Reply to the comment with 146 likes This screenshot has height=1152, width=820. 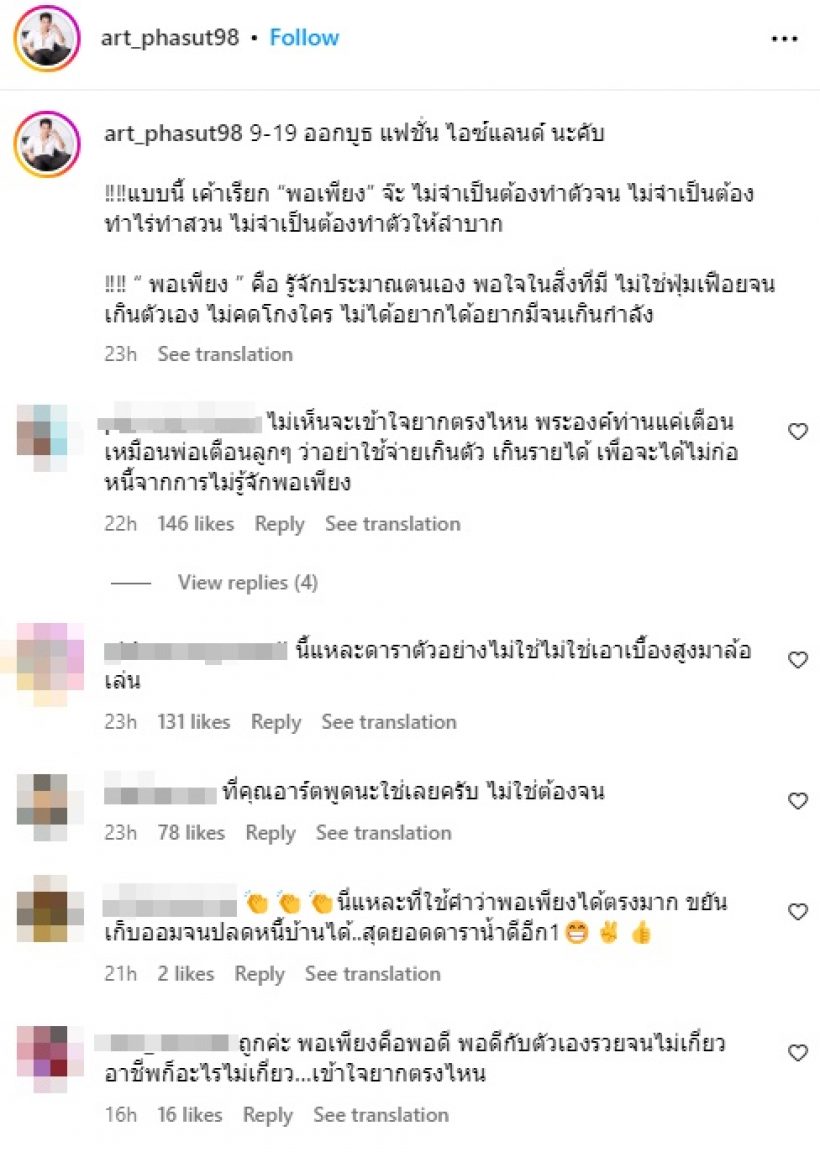point(279,524)
